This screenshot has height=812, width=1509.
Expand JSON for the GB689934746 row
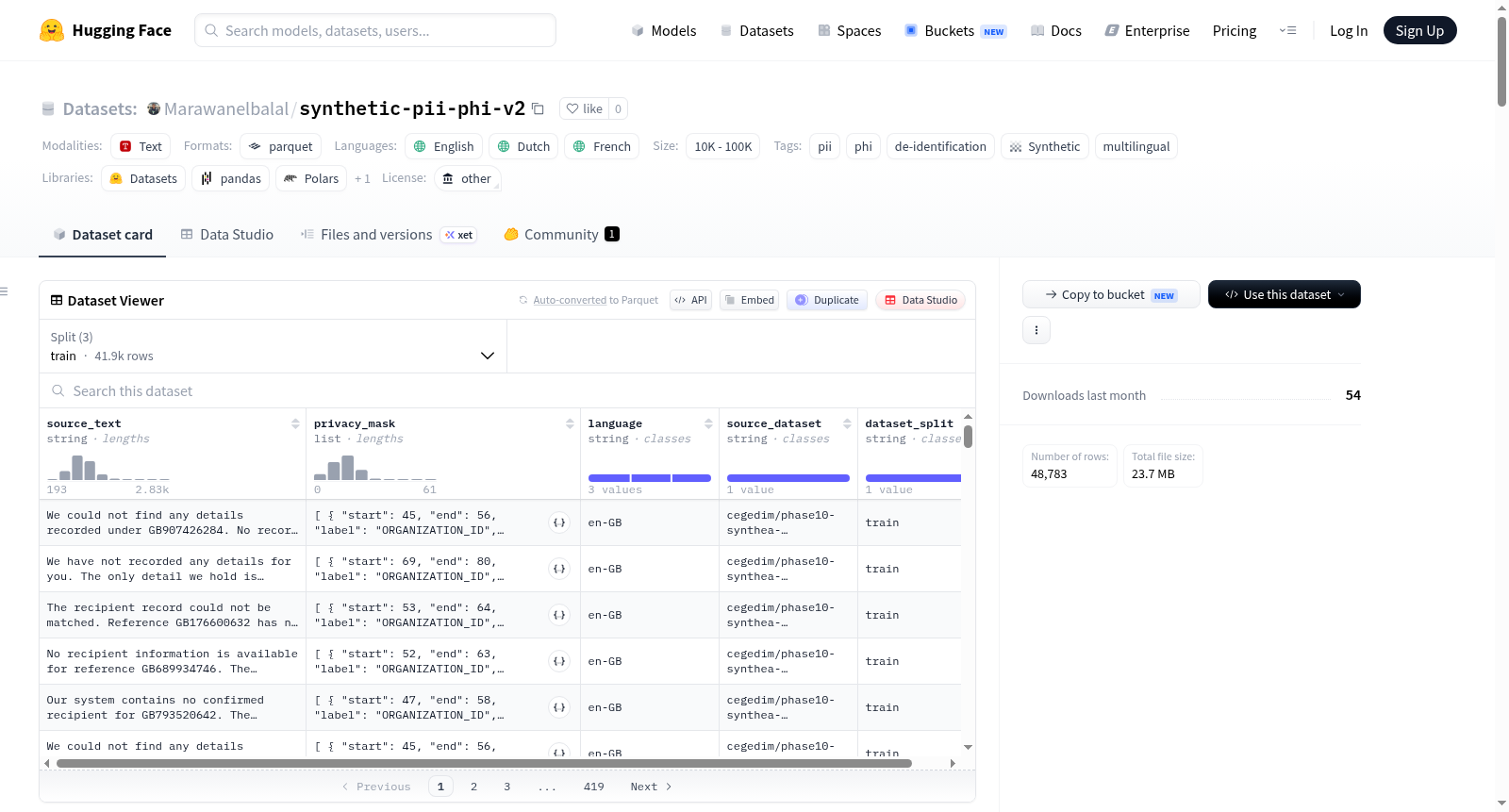[559, 661]
